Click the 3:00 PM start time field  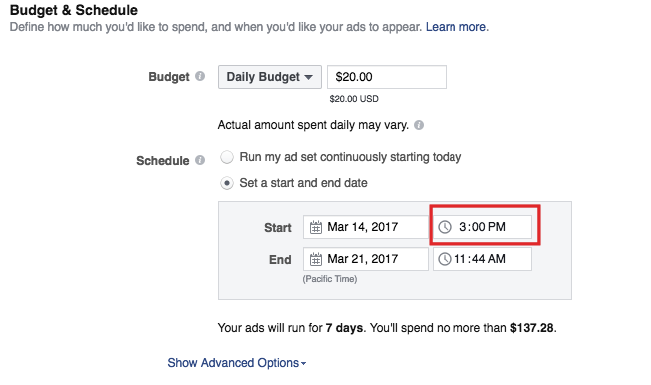tap(482, 227)
